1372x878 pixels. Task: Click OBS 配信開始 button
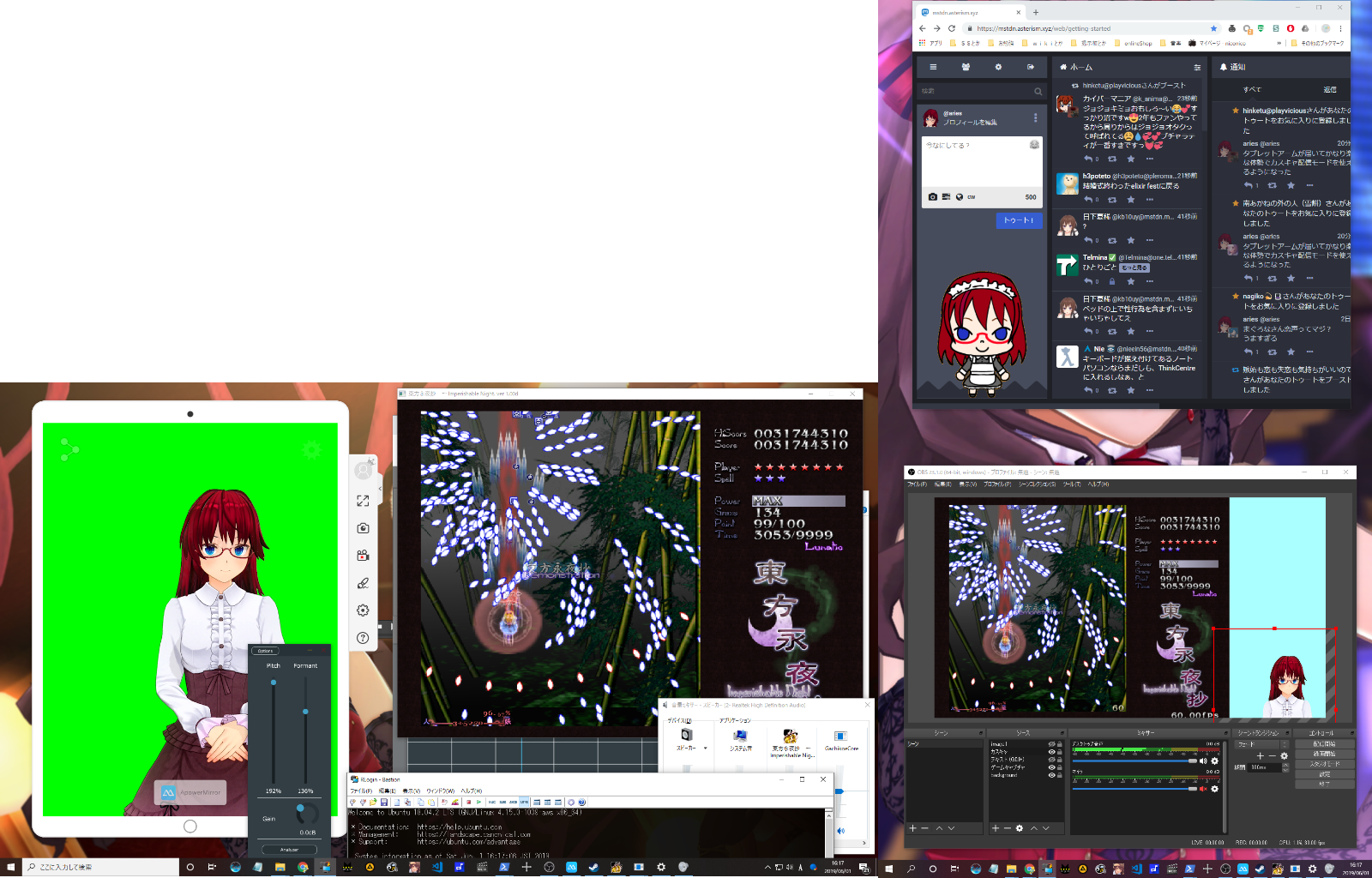click(x=1323, y=744)
